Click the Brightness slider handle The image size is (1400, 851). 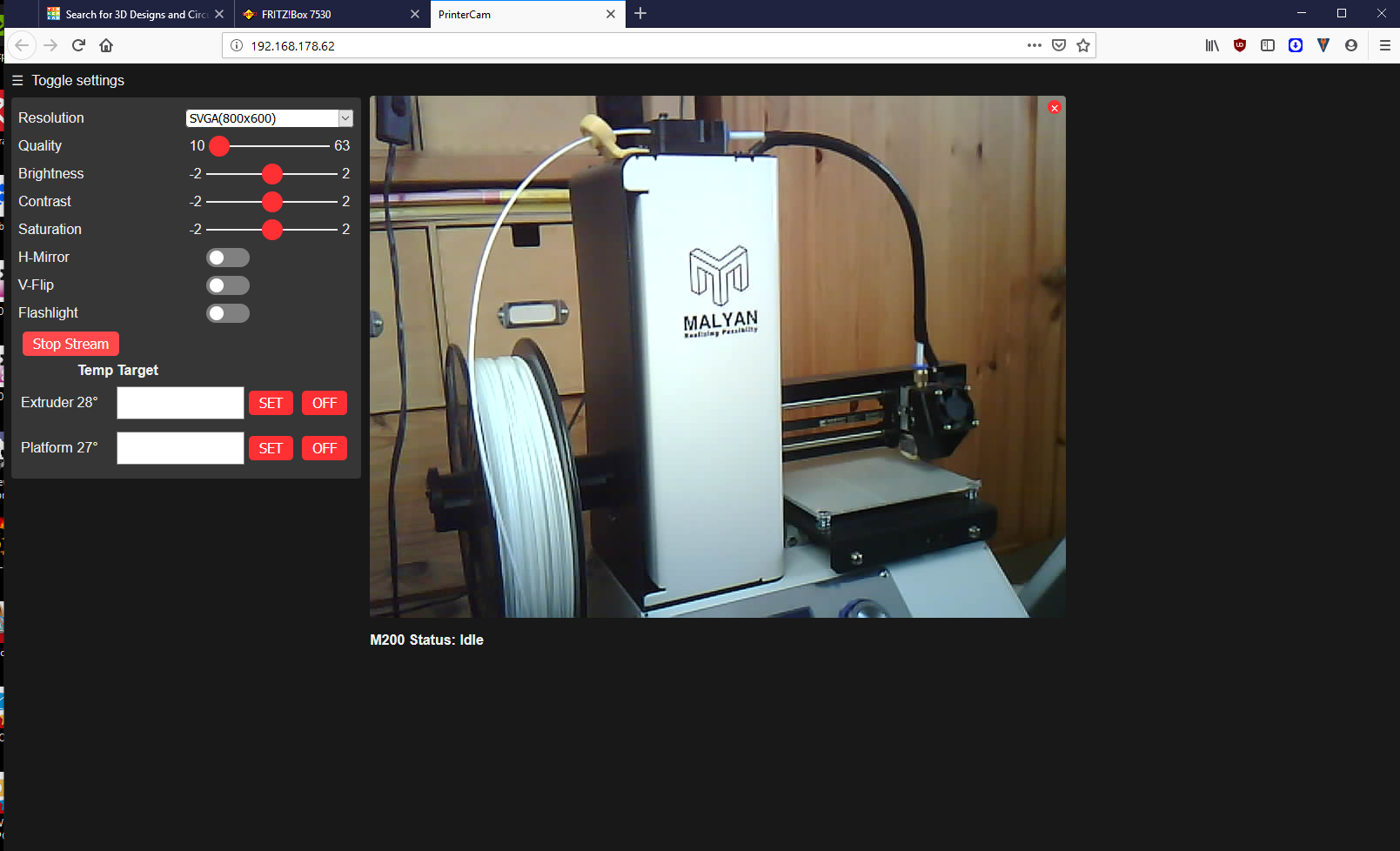point(272,174)
